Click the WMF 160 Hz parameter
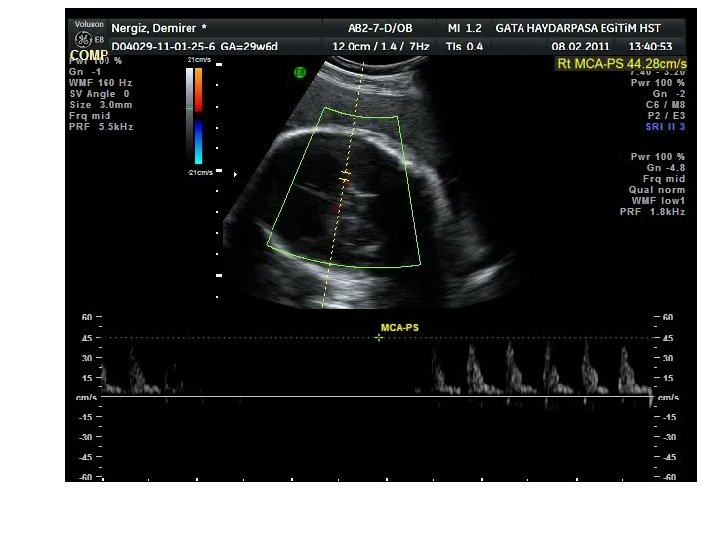720x540 pixels. [101, 83]
